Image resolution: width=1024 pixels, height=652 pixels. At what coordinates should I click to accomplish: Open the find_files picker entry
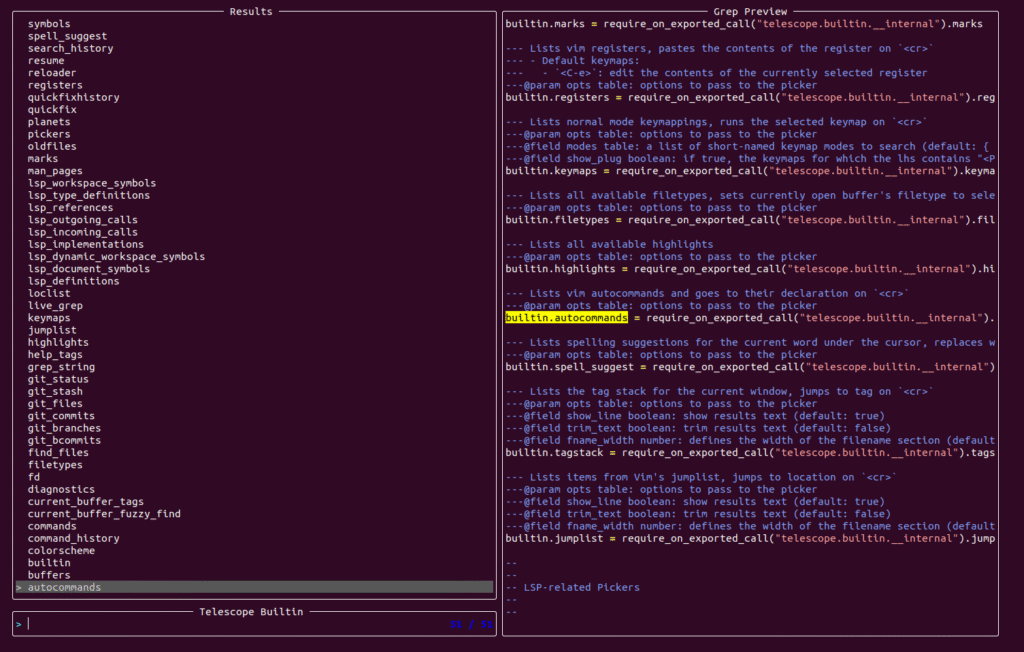[58, 452]
